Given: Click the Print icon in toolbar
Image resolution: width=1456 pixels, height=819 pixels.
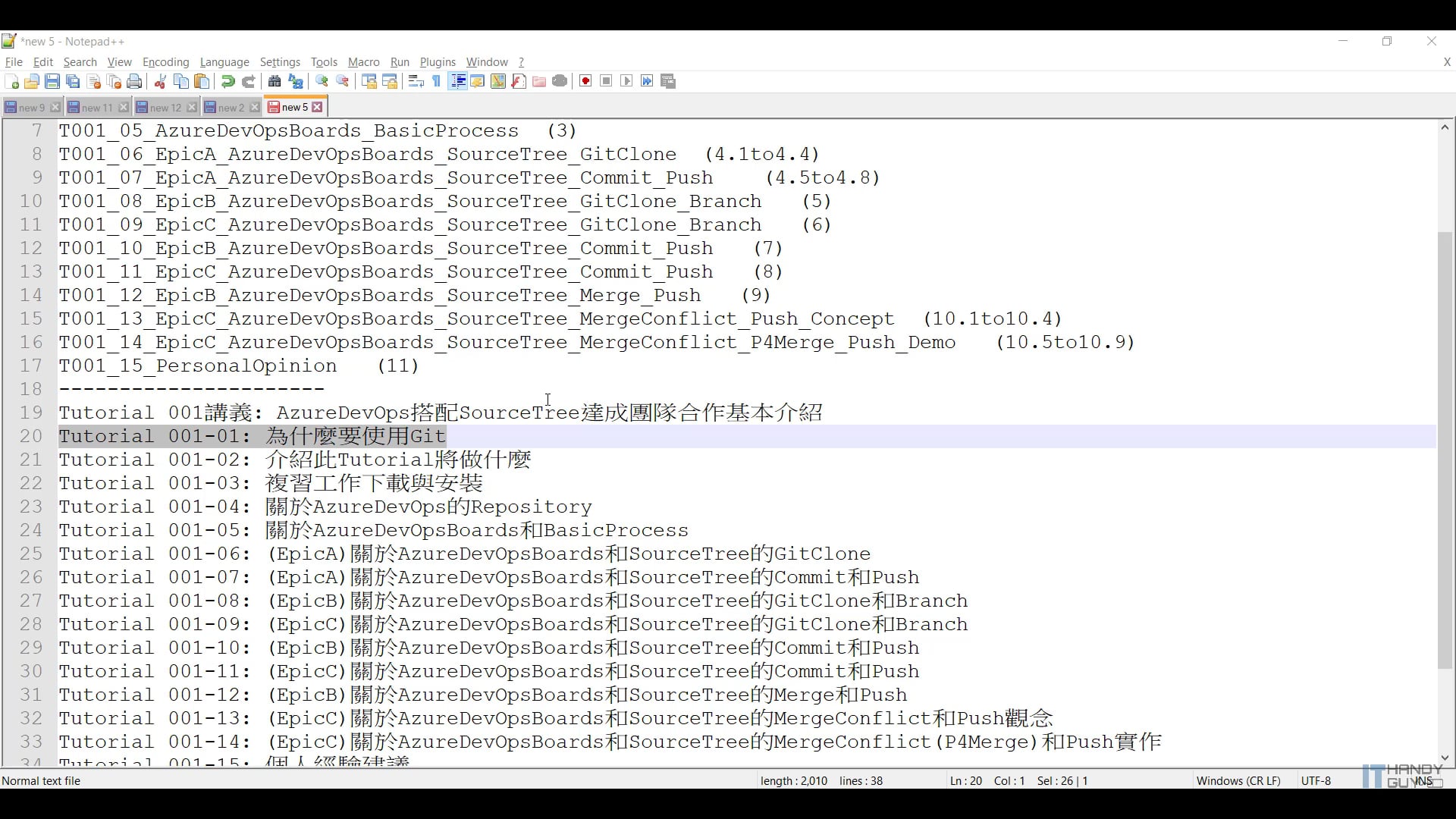Looking at the screenshot, I should tap(135, 82).
